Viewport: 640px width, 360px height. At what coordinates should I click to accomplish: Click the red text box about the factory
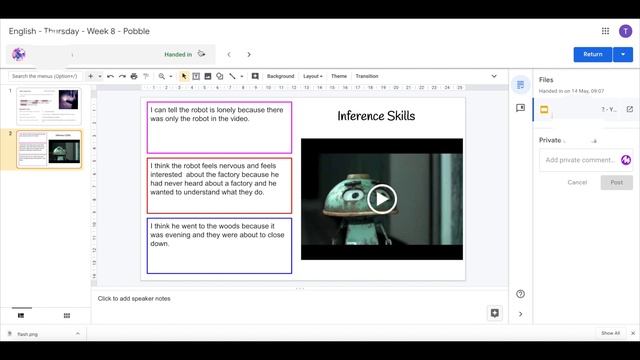pyautogui.click(x=219, y=186)
